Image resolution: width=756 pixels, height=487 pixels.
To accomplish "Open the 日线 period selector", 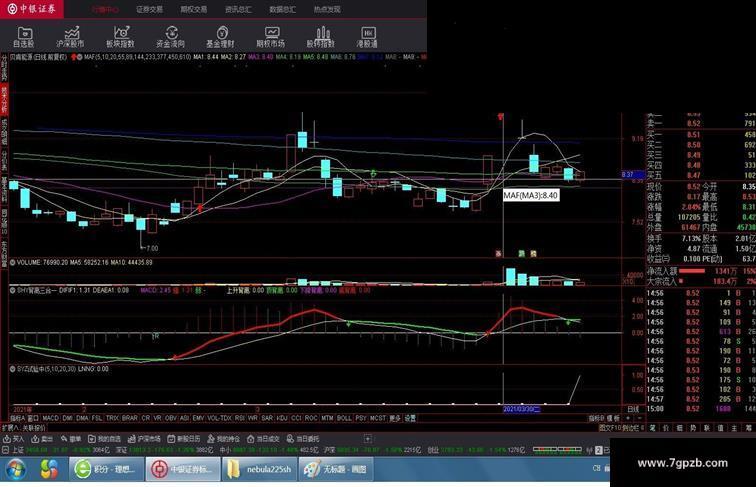I will point(633,409).
